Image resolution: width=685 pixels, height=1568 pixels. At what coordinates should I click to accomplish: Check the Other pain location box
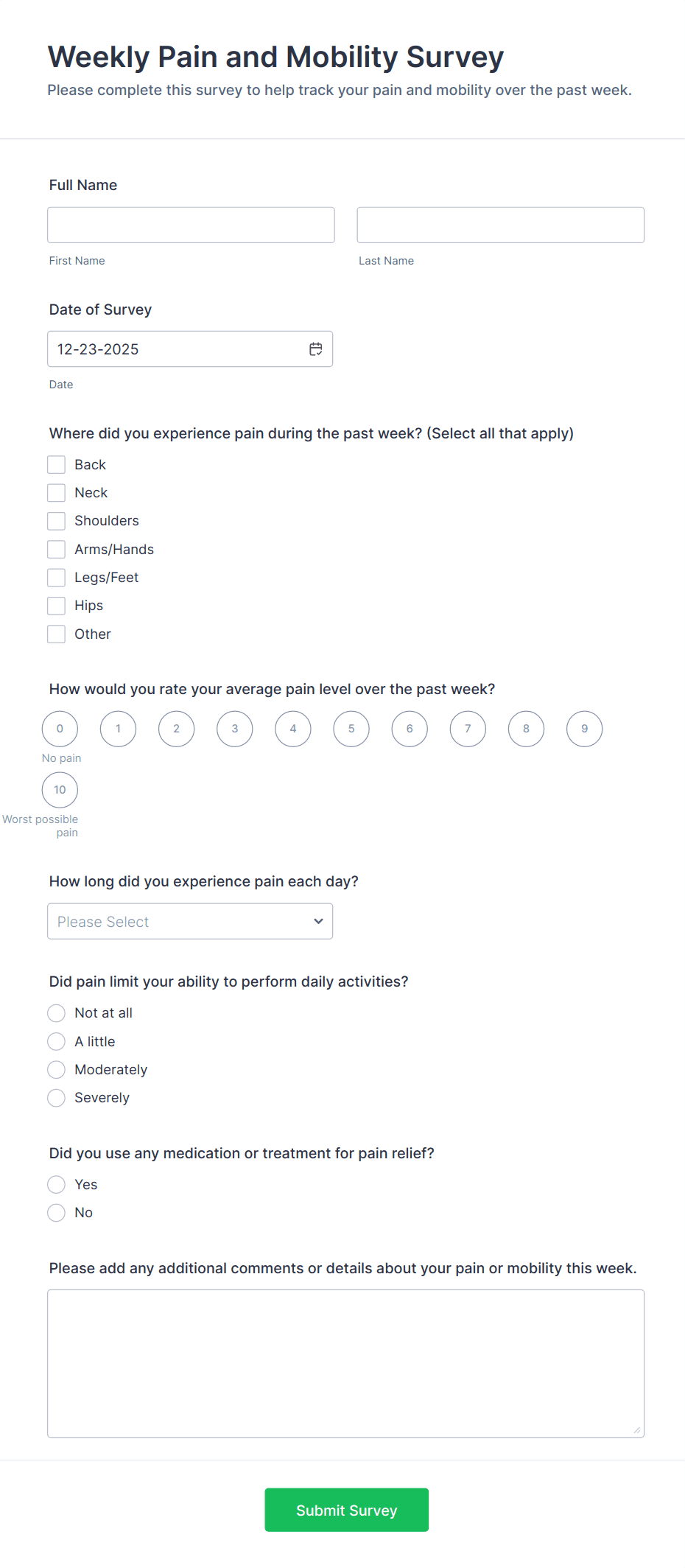(x=57, y=634)
